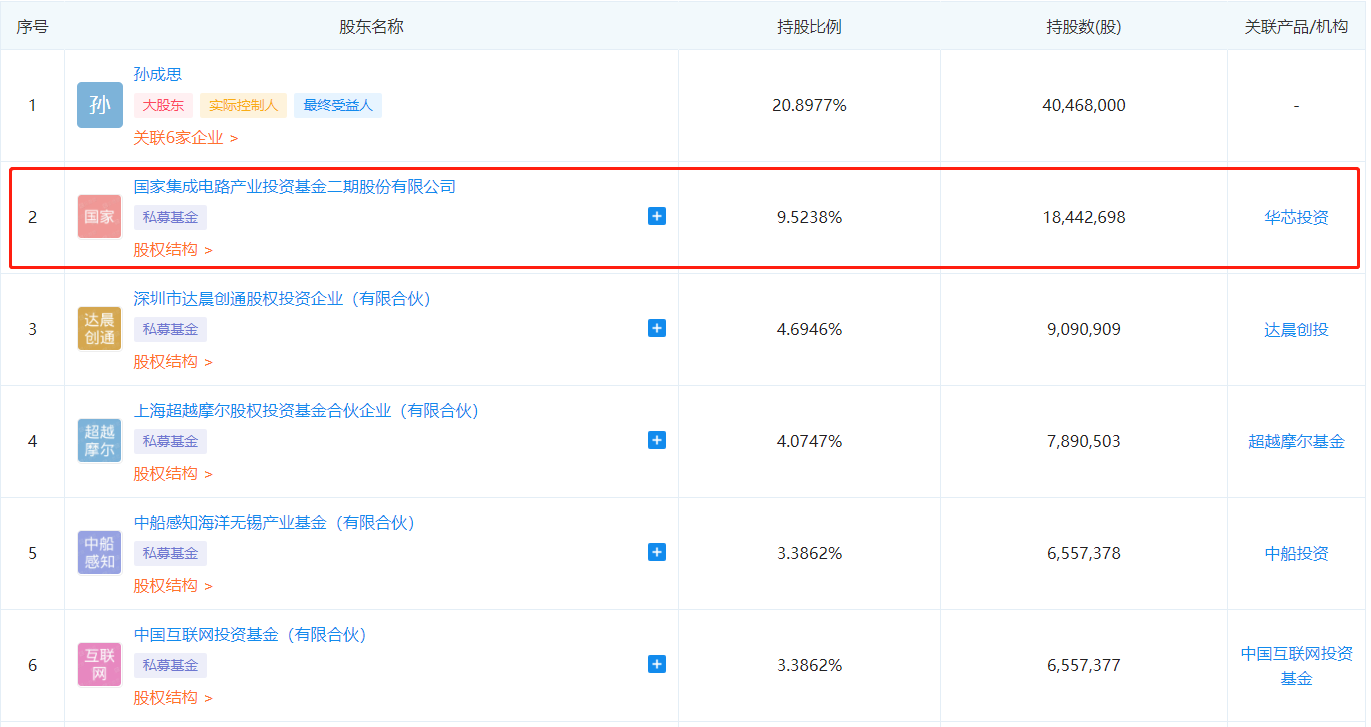The width and height of the screenshot is (1371, 727).
Task: Click 私募基金 tag under 中国互联网投资基金
Action: [x=170, y=665]
